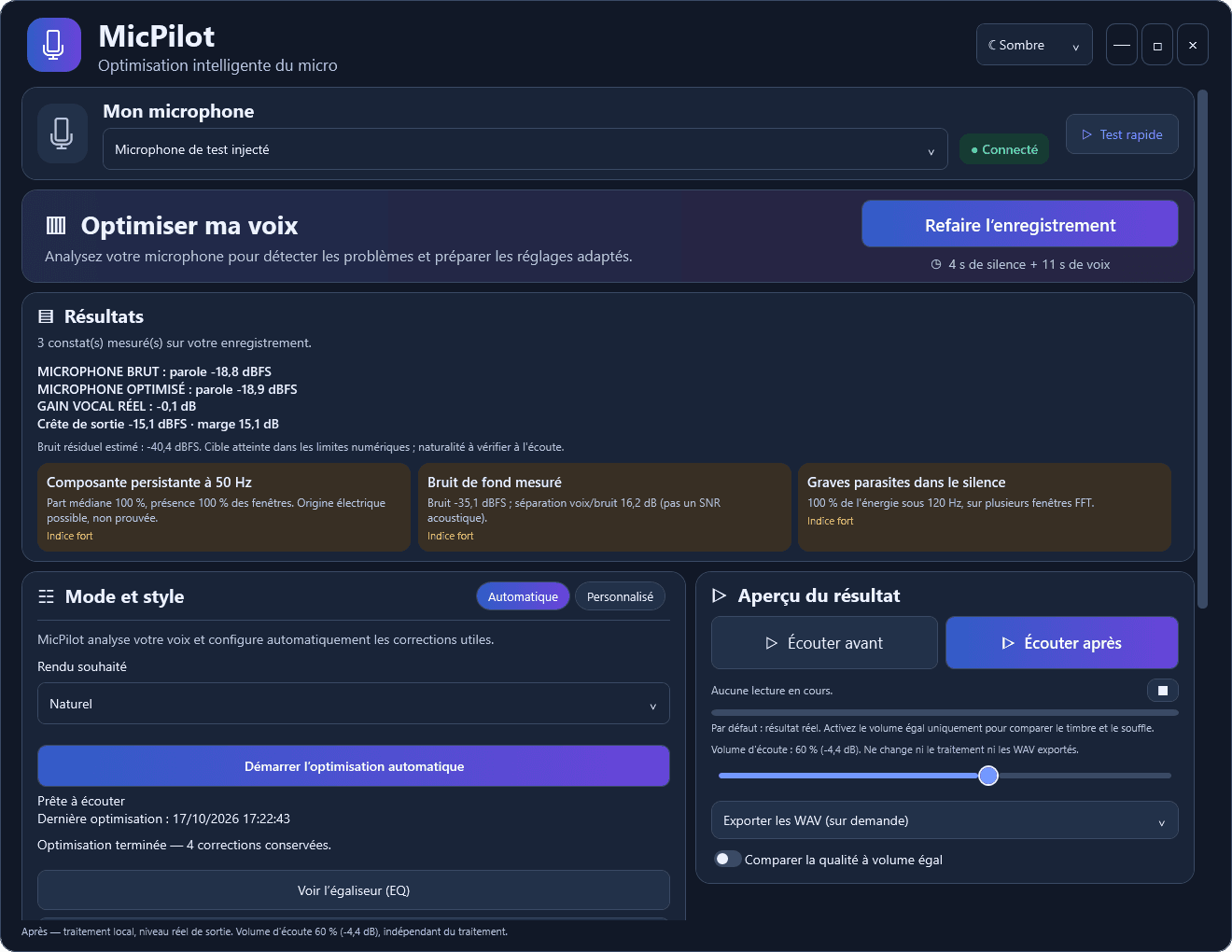This screenshot has height=952, width=1232.
Task: Select the Bruit de fond mesuré card
Action: click(605, 508)
